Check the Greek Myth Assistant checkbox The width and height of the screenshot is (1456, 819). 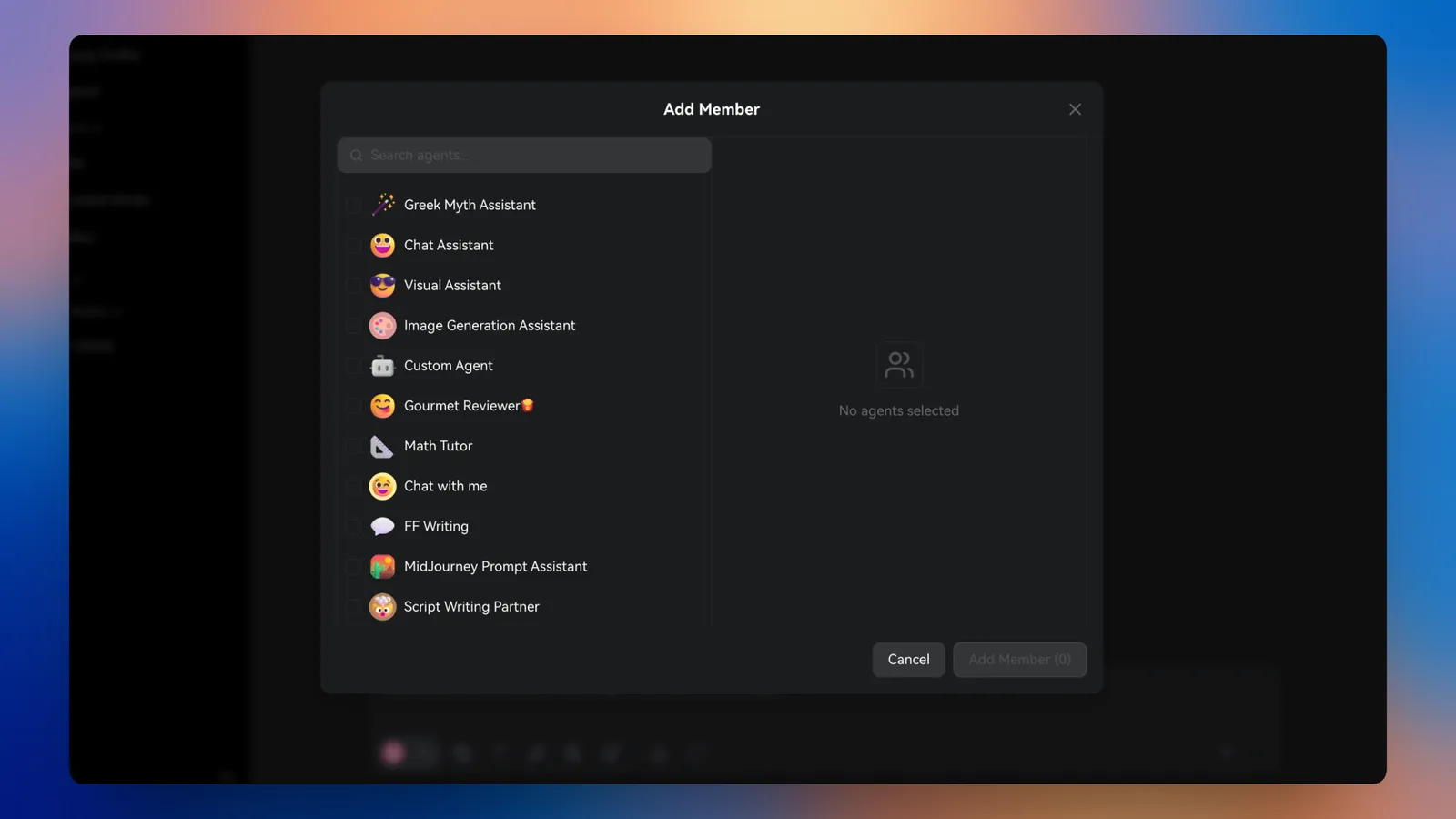coord(353,206)
